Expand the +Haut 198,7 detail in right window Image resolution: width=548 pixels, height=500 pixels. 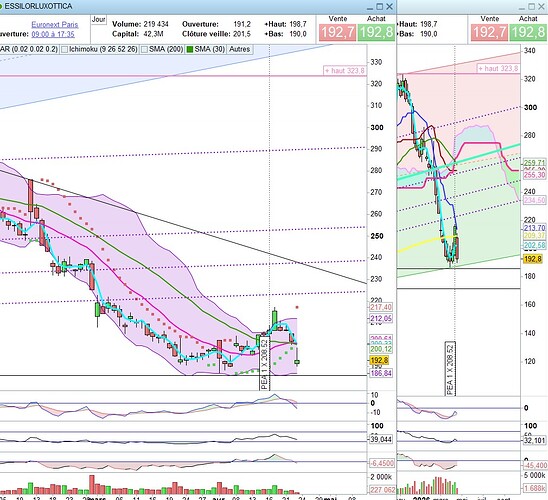(x=418, y=24)
